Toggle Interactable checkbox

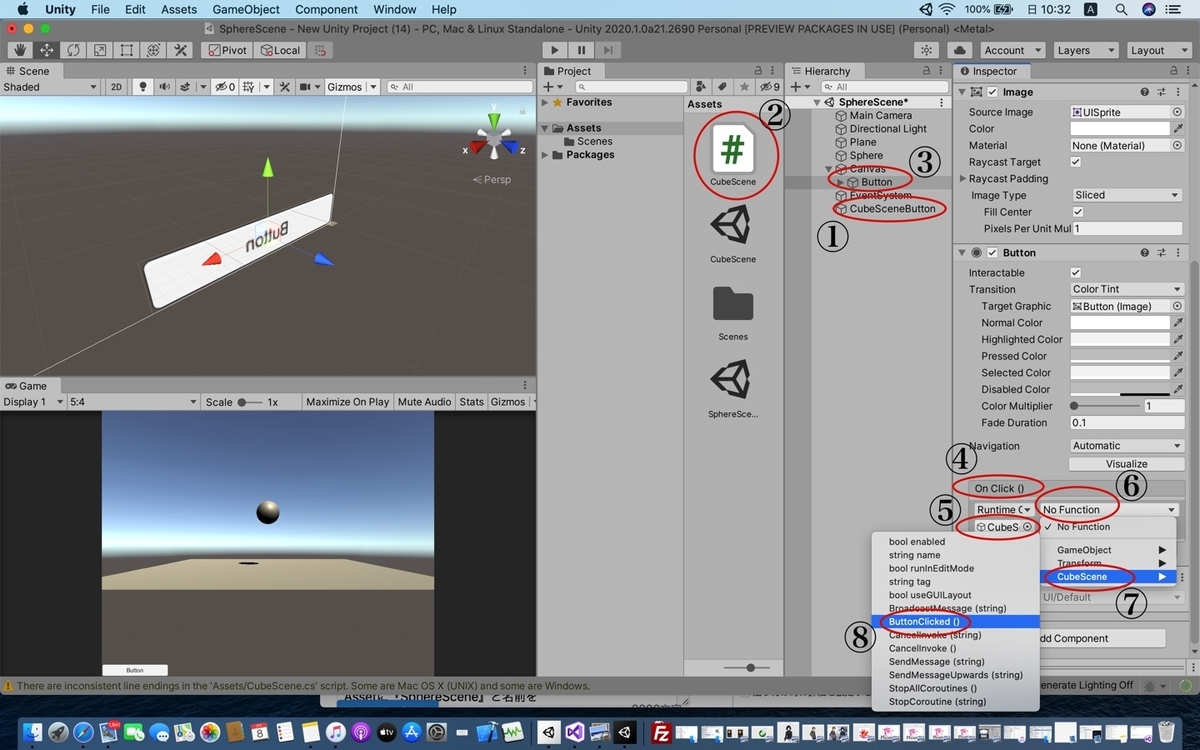click(x=1076, y=273)
